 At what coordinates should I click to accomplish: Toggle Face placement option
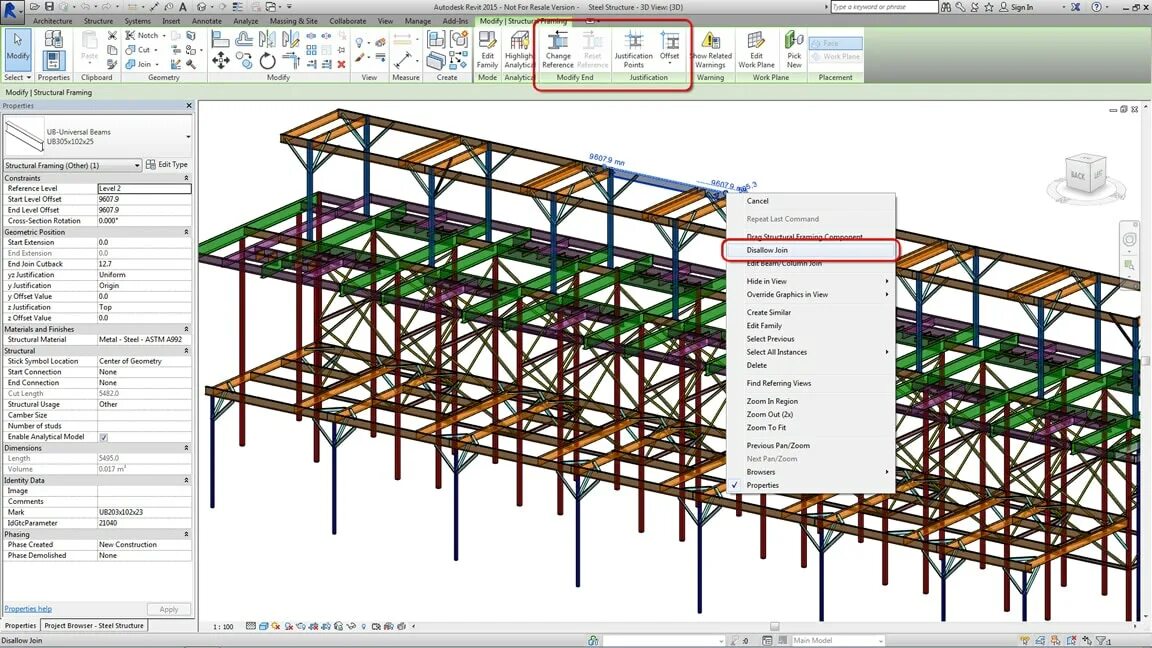835,43
